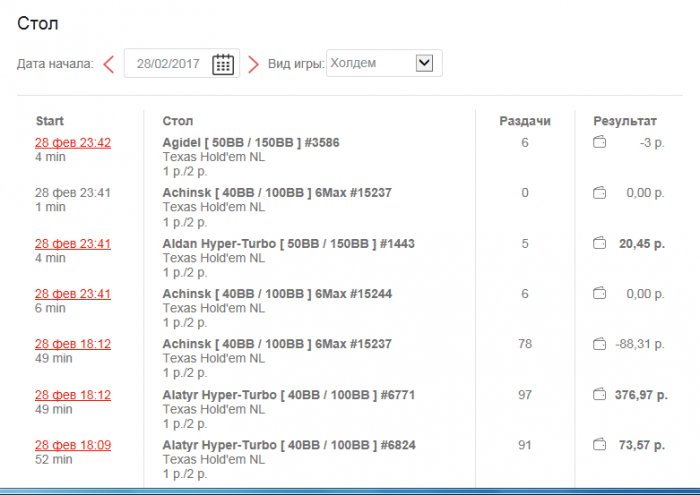The image size is (700, 495).
Task: Open the 28 фев 18:09 session link
Action: 73,445
